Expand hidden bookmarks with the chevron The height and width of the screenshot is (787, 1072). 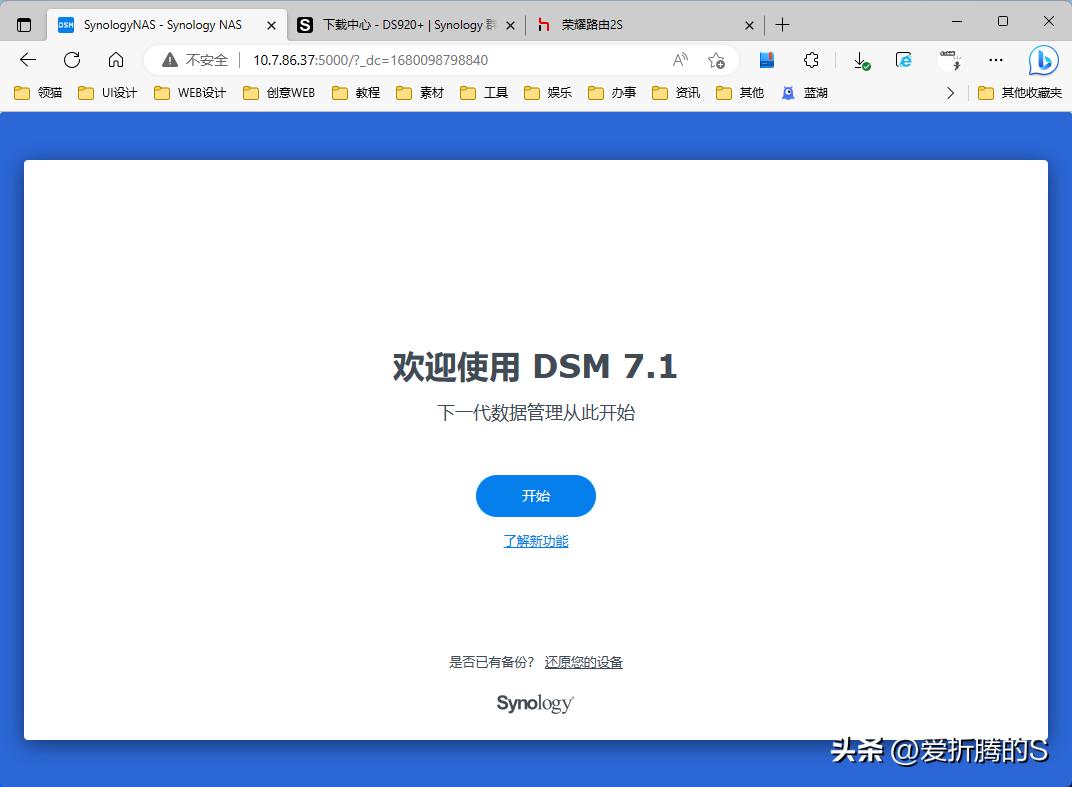pyautogui.click(x=950, y=92)
